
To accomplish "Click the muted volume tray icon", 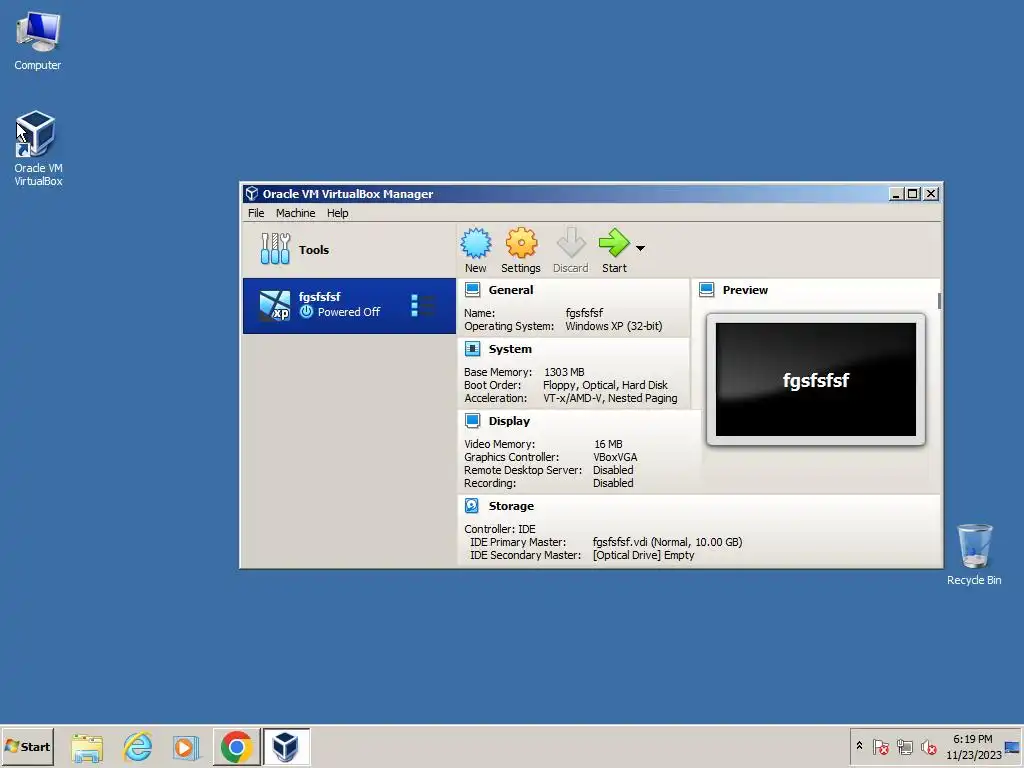I will point(929,747).
